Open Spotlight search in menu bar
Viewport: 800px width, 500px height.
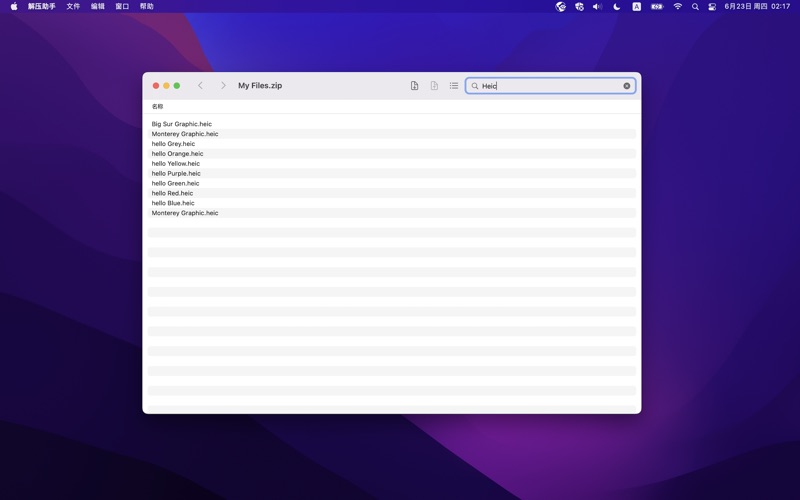click(x=695, y=6)
